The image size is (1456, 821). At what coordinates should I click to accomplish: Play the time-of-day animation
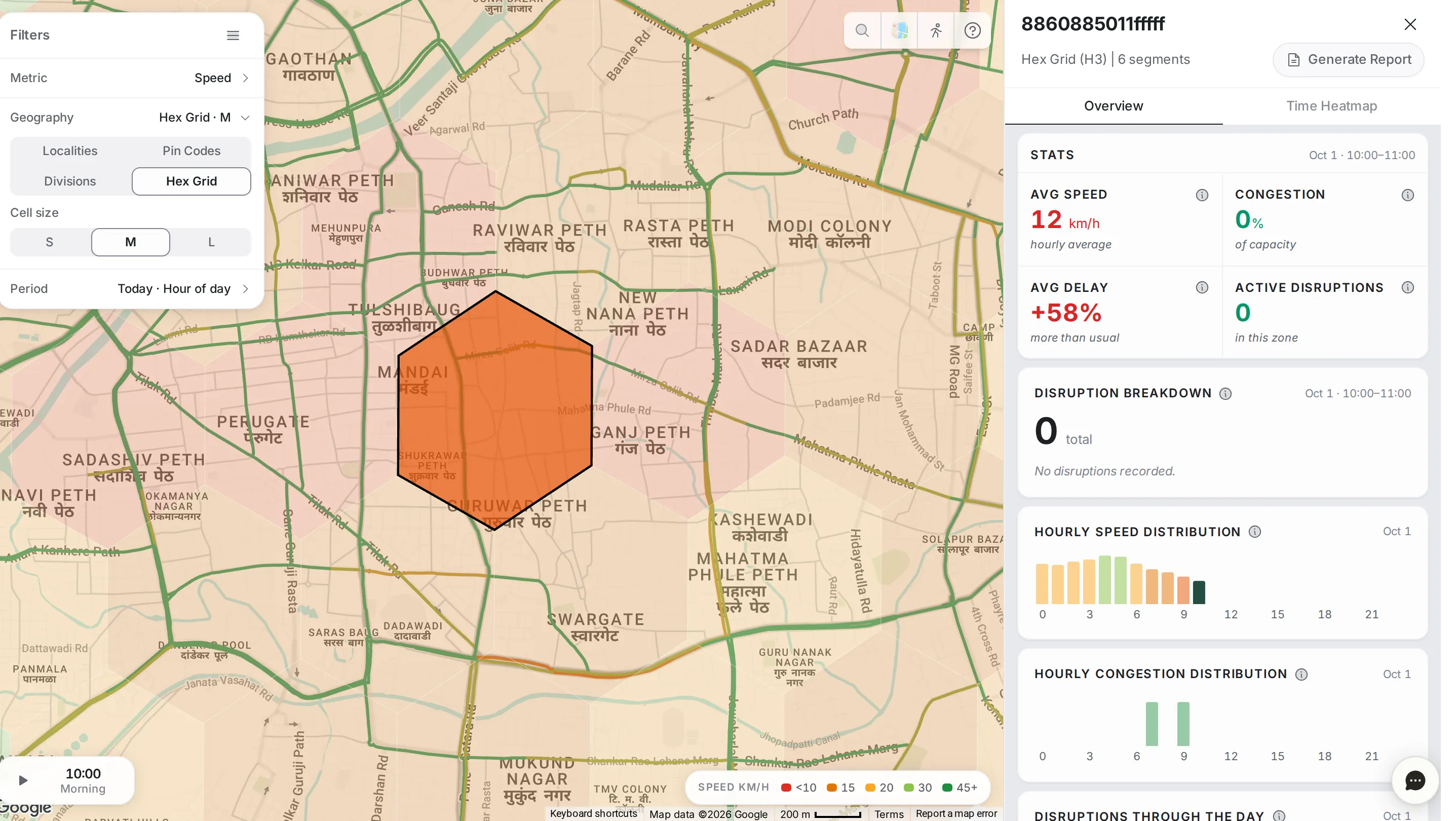pos(23,781)
